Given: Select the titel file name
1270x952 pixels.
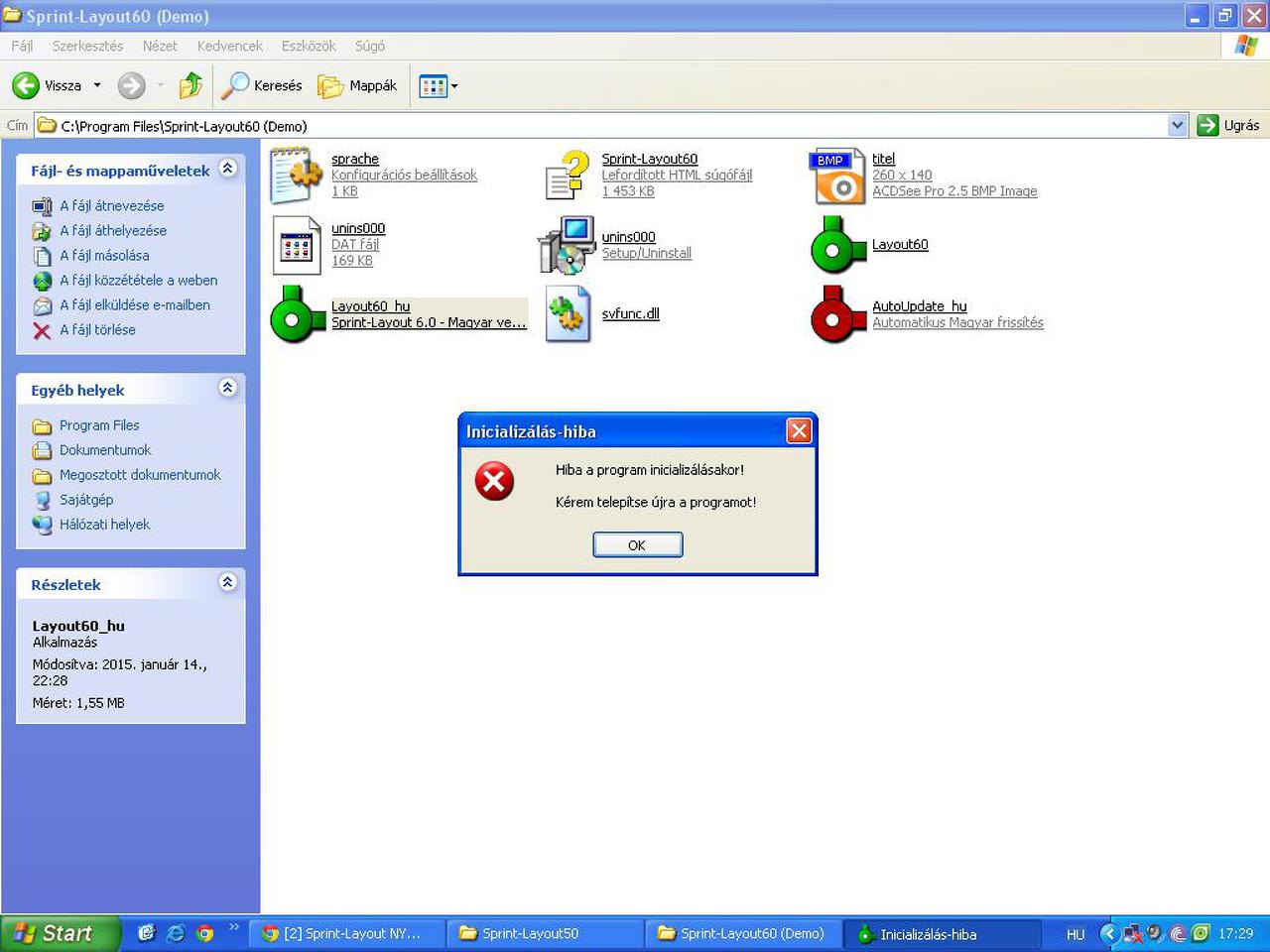Looking at the screenshot, I should [883, 159].
